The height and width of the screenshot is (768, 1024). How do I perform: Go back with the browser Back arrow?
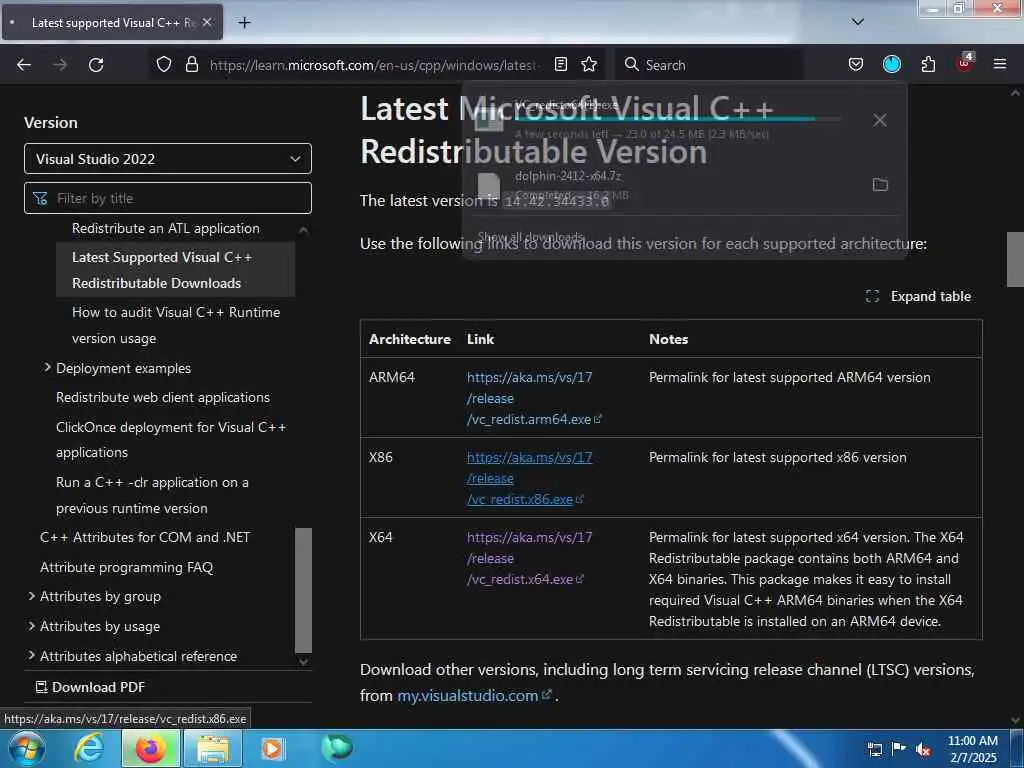(x=24, y=65)
